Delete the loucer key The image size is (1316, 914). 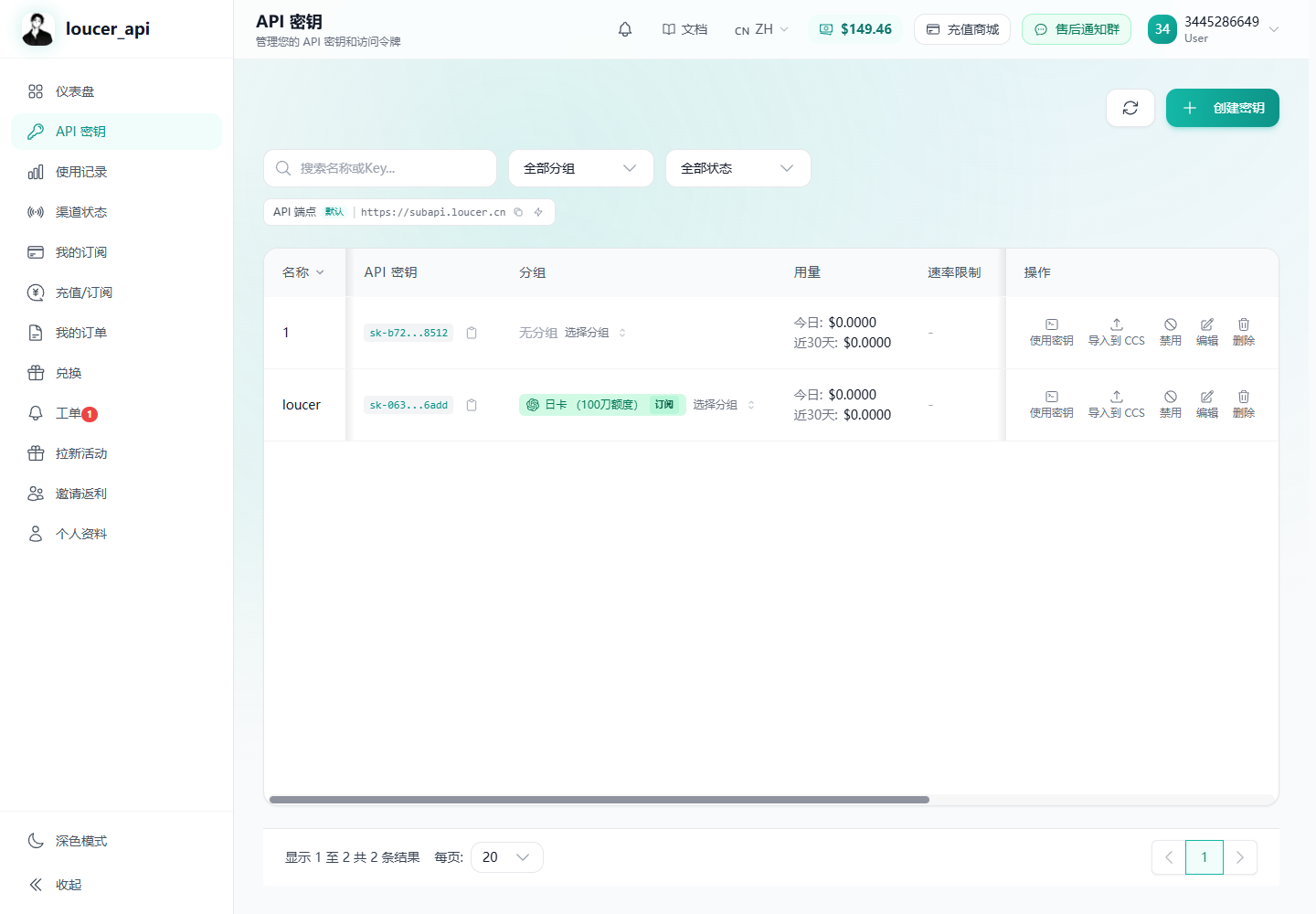pyautogui.click(x=1244, y=404)
